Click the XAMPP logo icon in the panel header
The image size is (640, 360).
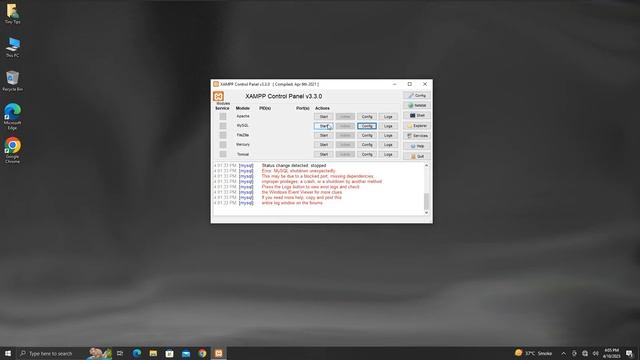[218, 96]
